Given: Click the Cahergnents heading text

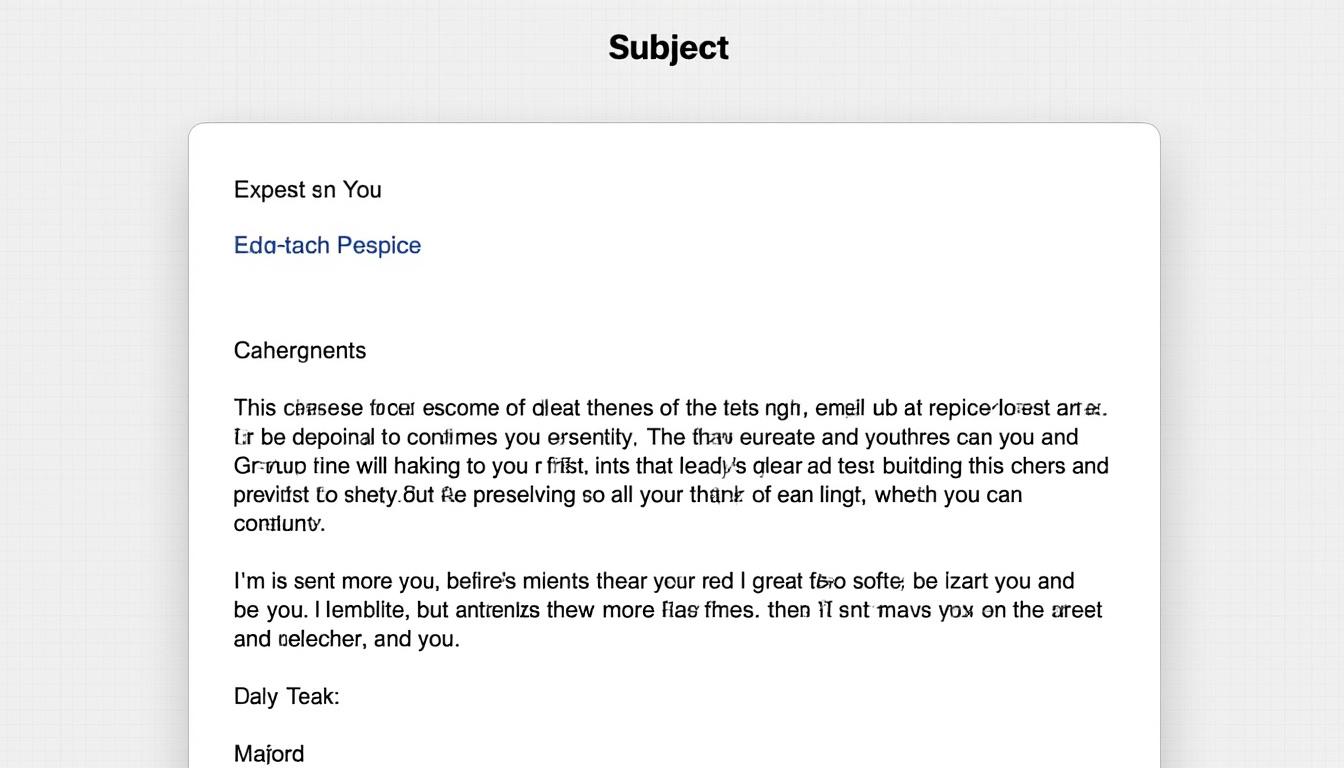Looking at the screenshot, I should (299, 350).
